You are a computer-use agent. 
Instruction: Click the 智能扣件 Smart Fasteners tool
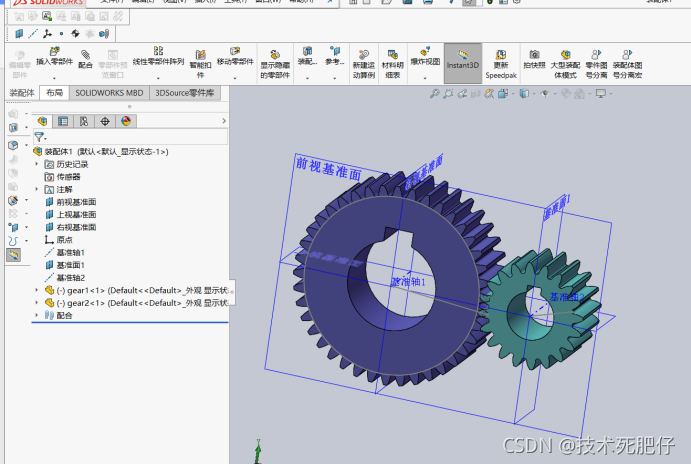(201, 64)
